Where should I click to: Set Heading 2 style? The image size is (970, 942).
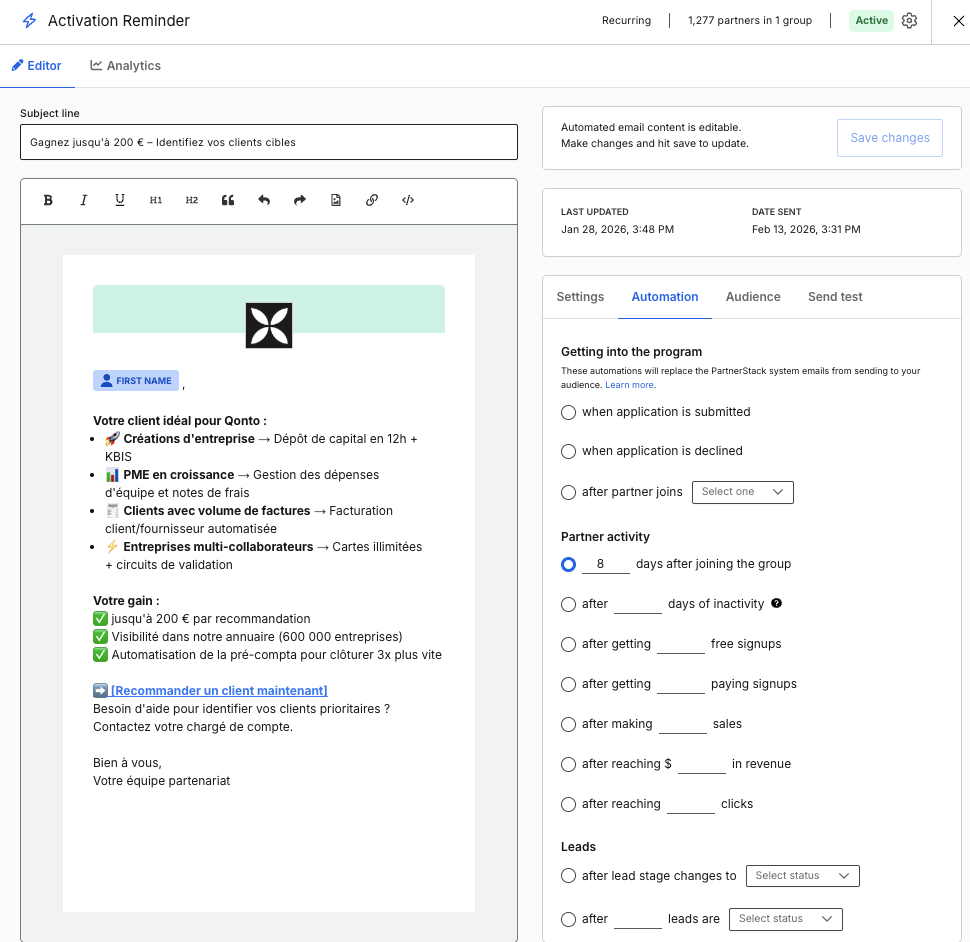(x=192, y=200)
